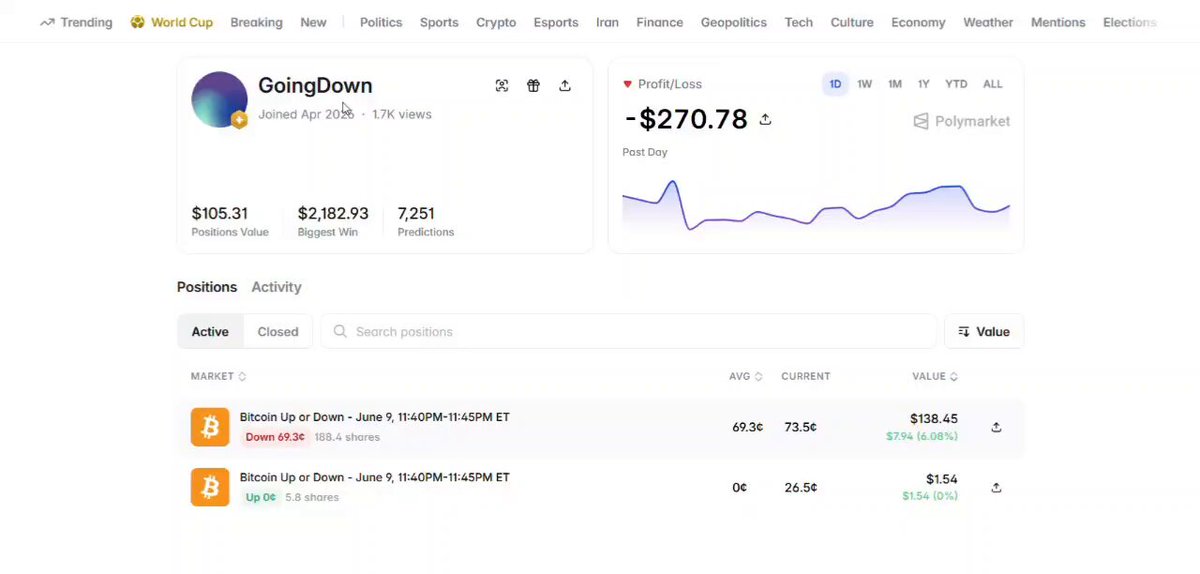This screenshot has width=1200, height=574.
Task: Click the GoingDown profile avatar
Action: point(219,99)
